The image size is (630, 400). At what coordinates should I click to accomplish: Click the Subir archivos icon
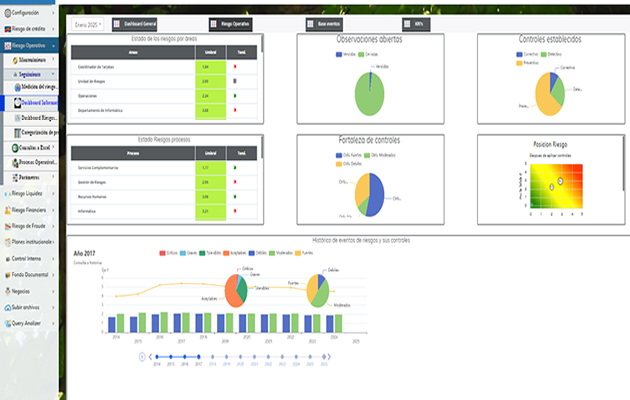[6, 307]
